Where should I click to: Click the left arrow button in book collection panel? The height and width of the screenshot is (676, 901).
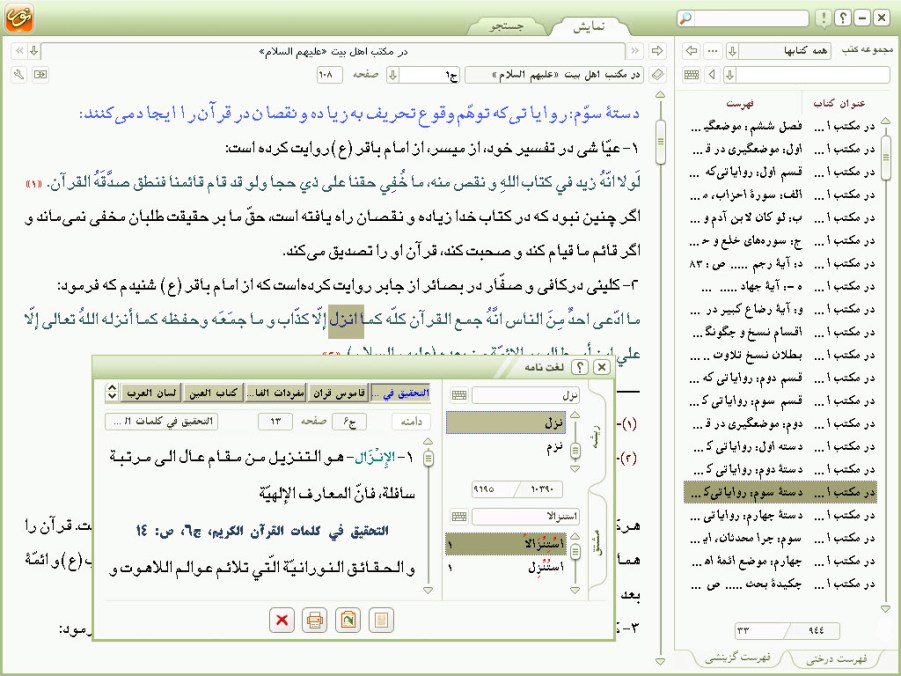pos(691,51)
